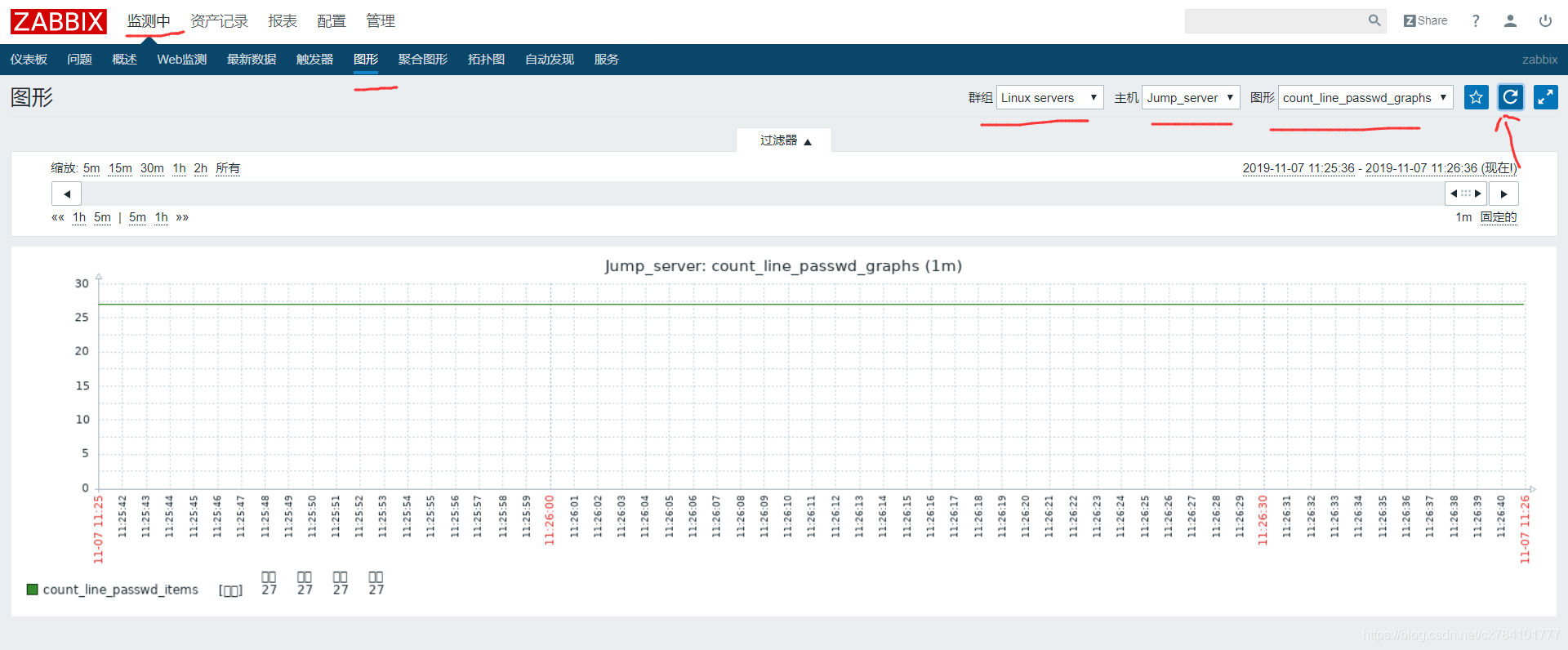The height and width of the screenshot is (650, 1568).
Task: Click the time slider handle
Action: pyautogui.click(x=1466, y=194)
